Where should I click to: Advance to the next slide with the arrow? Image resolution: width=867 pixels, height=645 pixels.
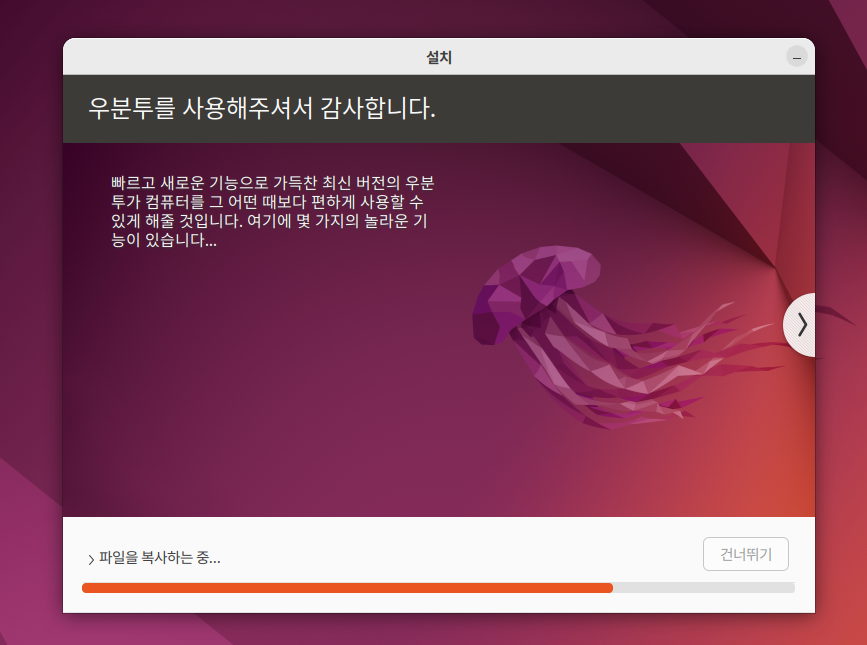point(800,325)
